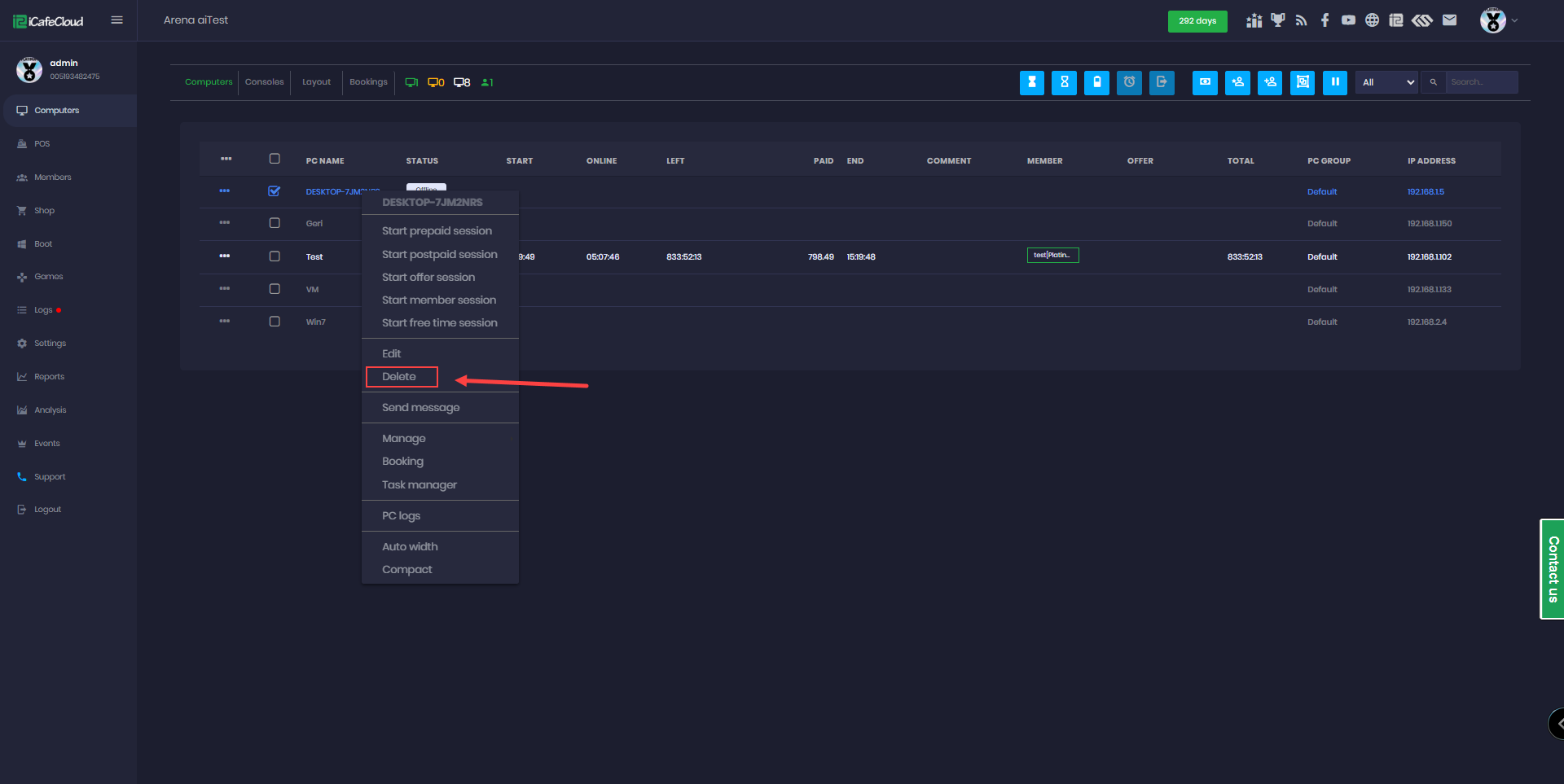Uncheck the DESKTOP-7JM2NRS row checkbox
This screenshot has height=784, width=1564.
point(275,191)
